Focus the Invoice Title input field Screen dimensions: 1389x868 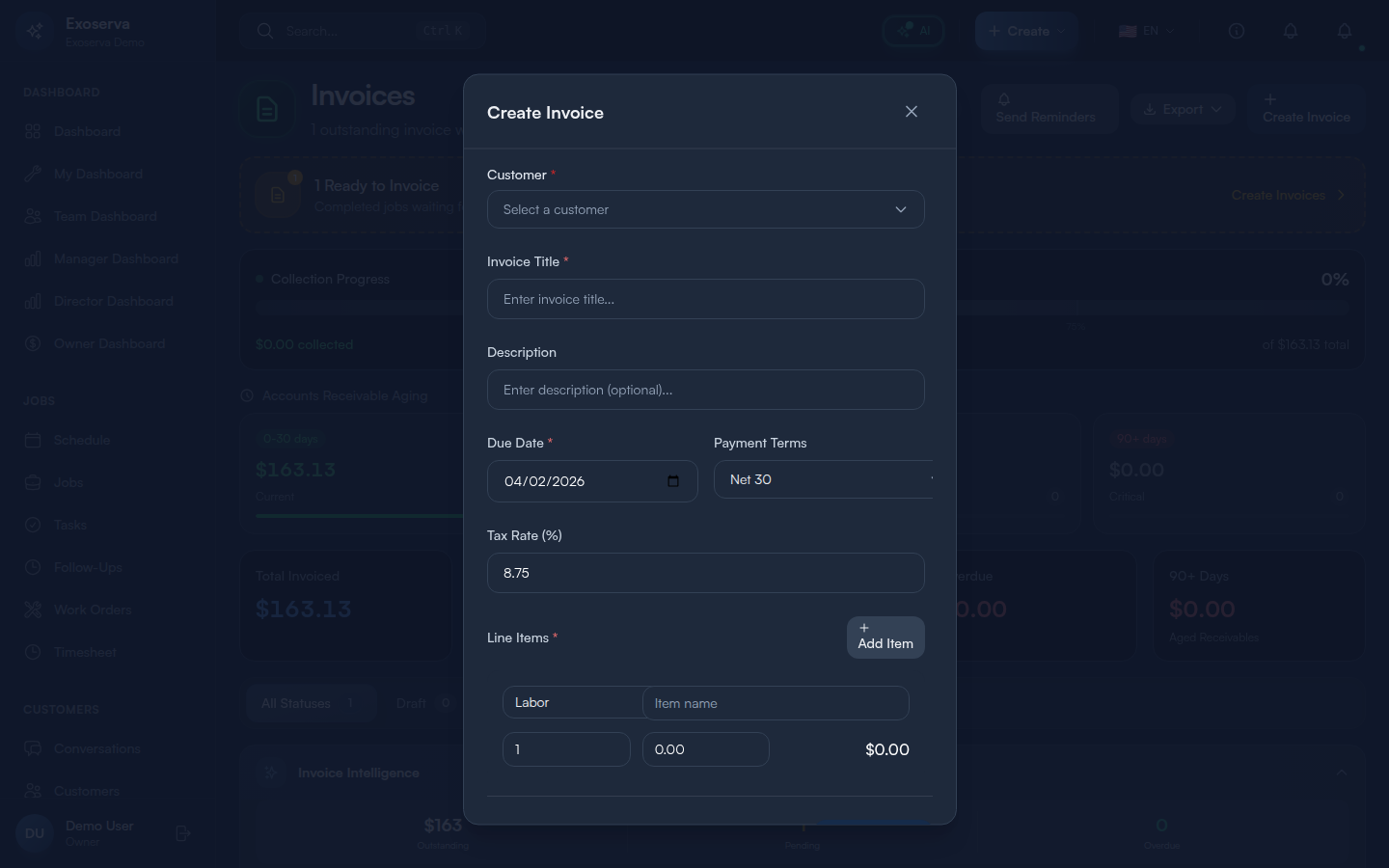pyautogui.click(x=705, y=299)
